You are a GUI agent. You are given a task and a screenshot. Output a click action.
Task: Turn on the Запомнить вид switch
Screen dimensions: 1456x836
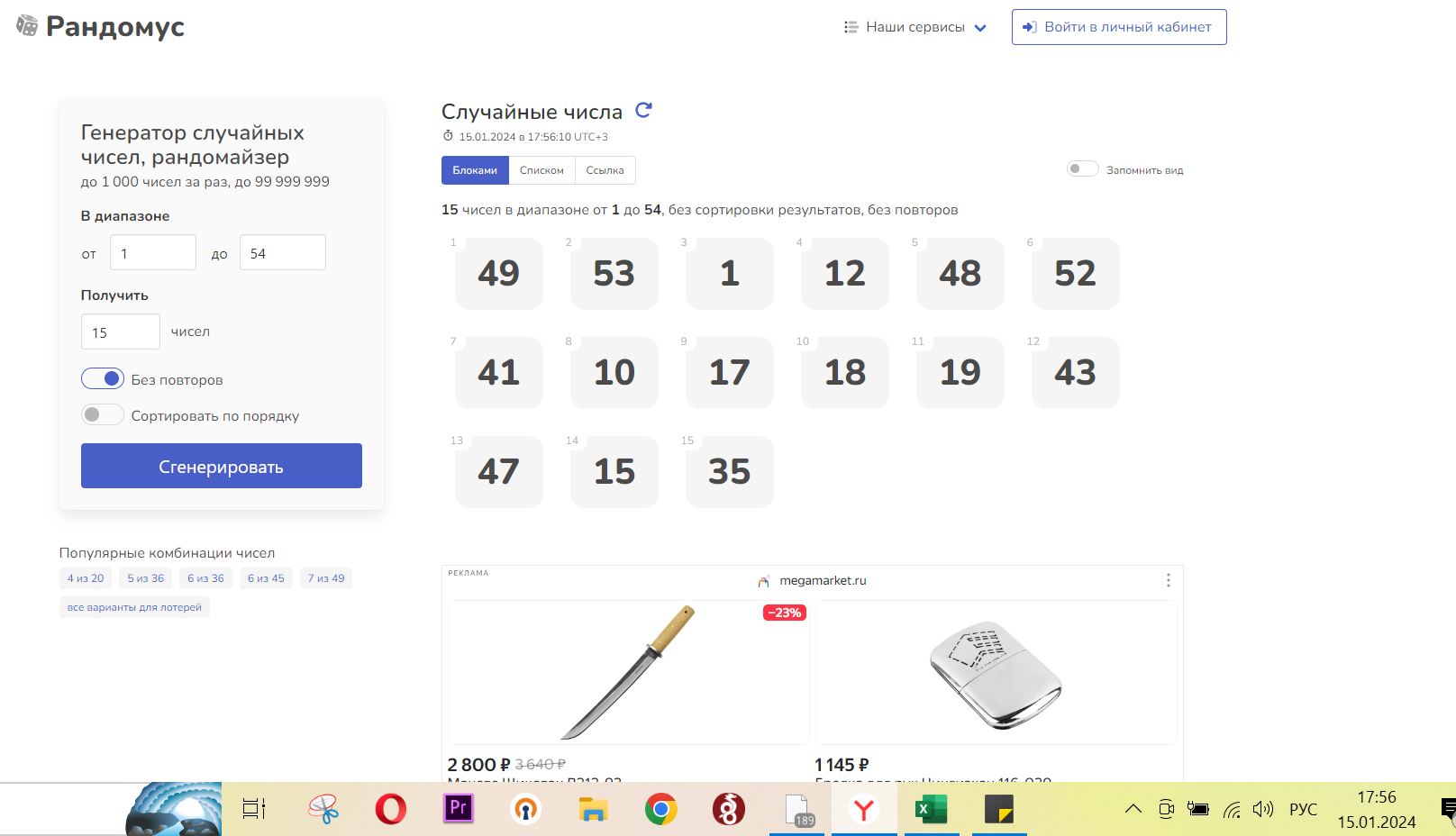[1082, 169]
